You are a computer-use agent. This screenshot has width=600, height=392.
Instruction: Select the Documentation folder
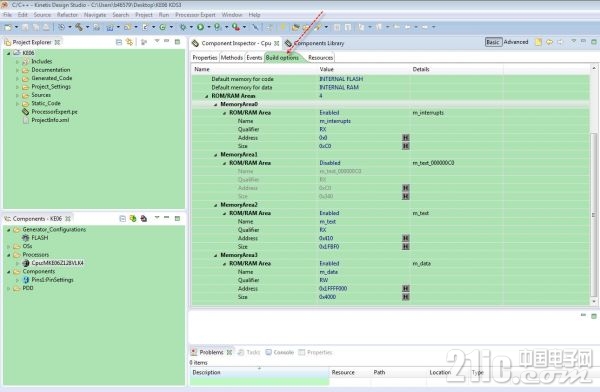pyautogui.click(x=51, y=70)
